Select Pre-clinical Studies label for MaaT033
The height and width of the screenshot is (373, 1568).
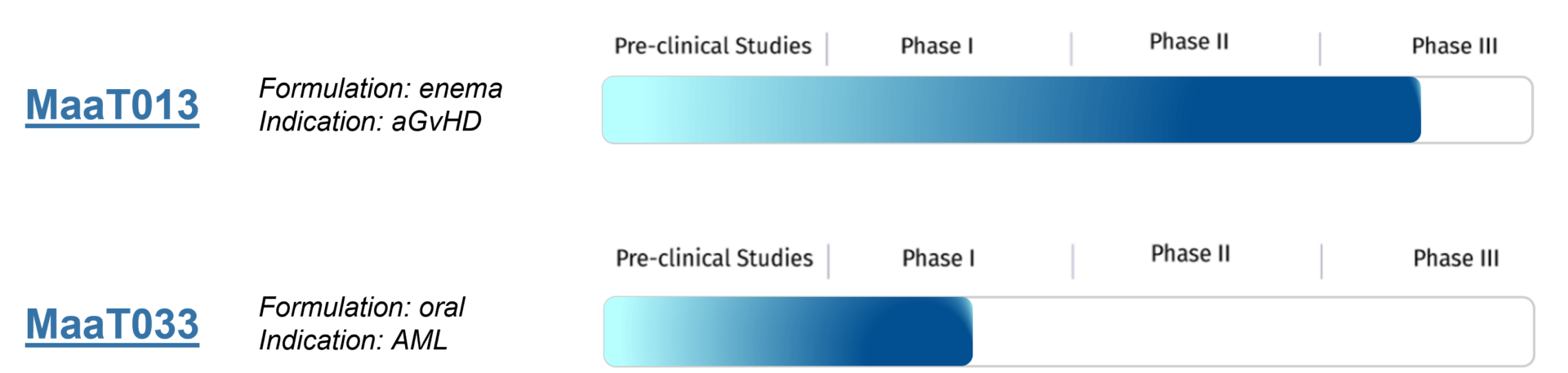pyautogui.click(x=715, y=258)
